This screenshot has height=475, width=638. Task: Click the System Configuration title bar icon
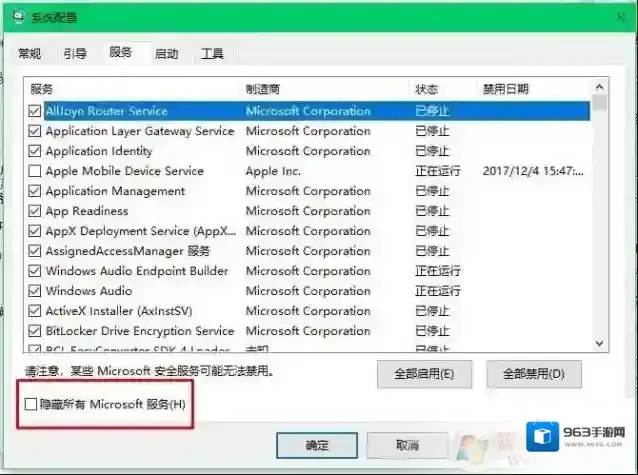(x=19, y=17)
